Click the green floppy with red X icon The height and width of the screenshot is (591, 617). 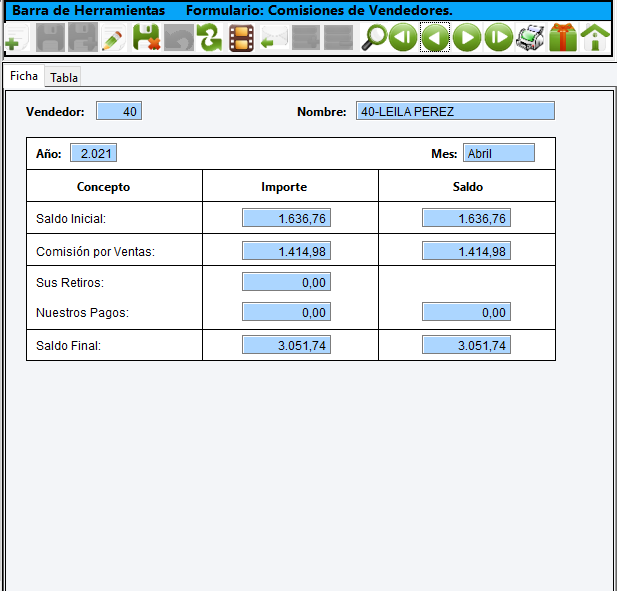pyautogui.click(x=146, y=38)
